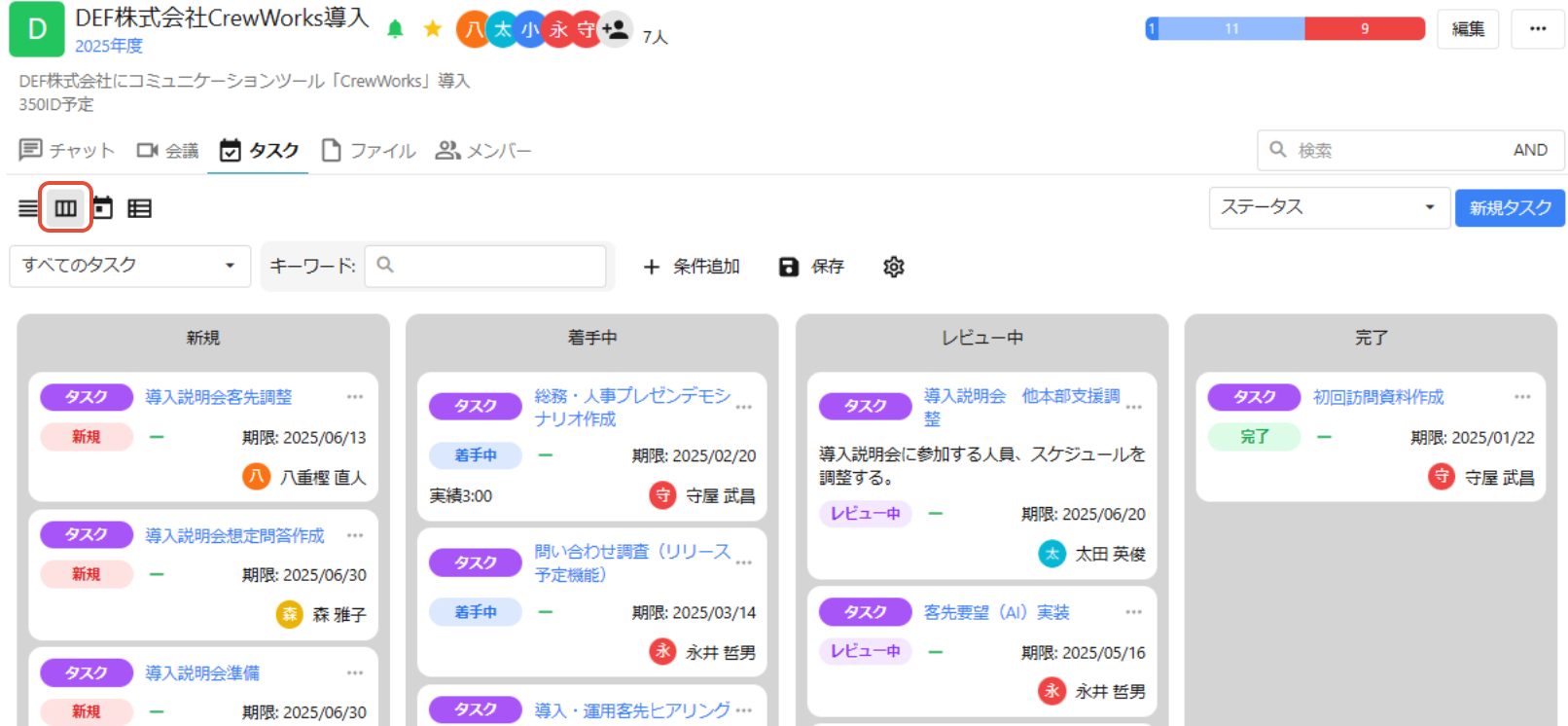Click the キーワード search input
This screenshot has width=1568, height=726.
click(484, 266)
